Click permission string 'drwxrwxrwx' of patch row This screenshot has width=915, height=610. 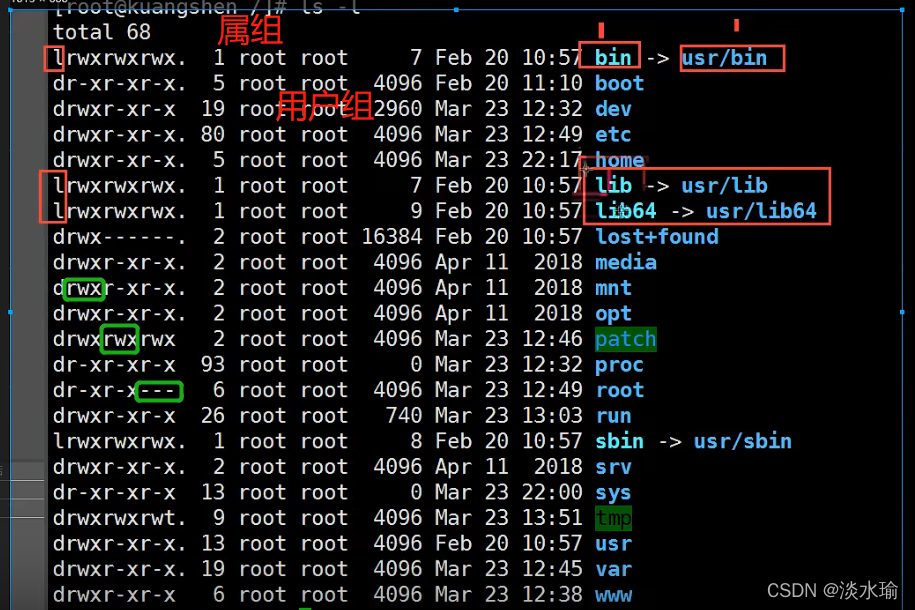pos(114,339)
